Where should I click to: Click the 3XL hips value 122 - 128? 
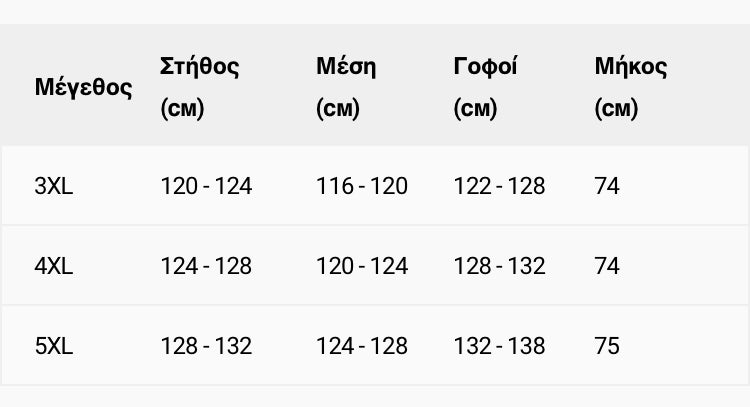[x=499, y=186]
